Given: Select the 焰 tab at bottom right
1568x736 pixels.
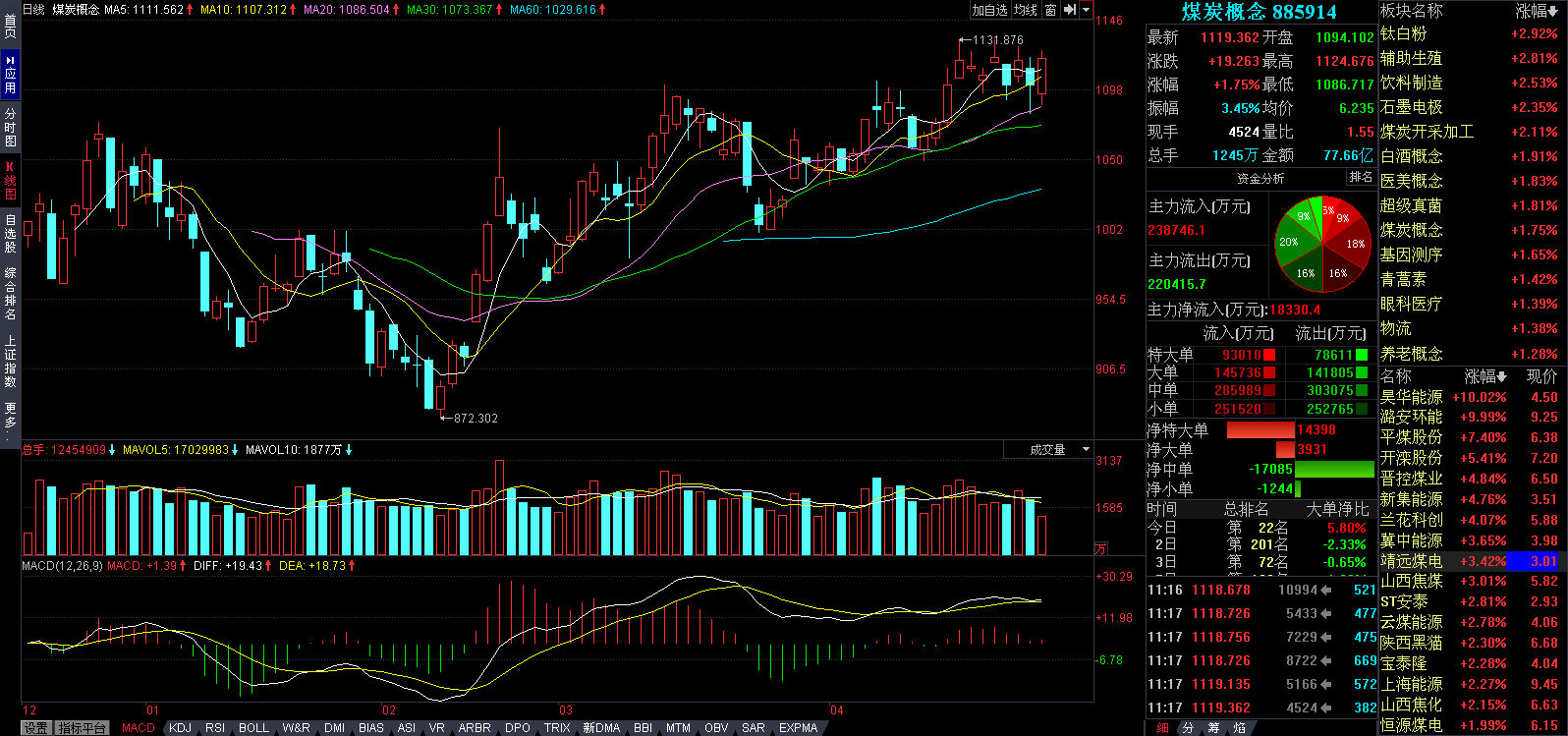Looking at the screenshot, I should (x=1239, y=728).
